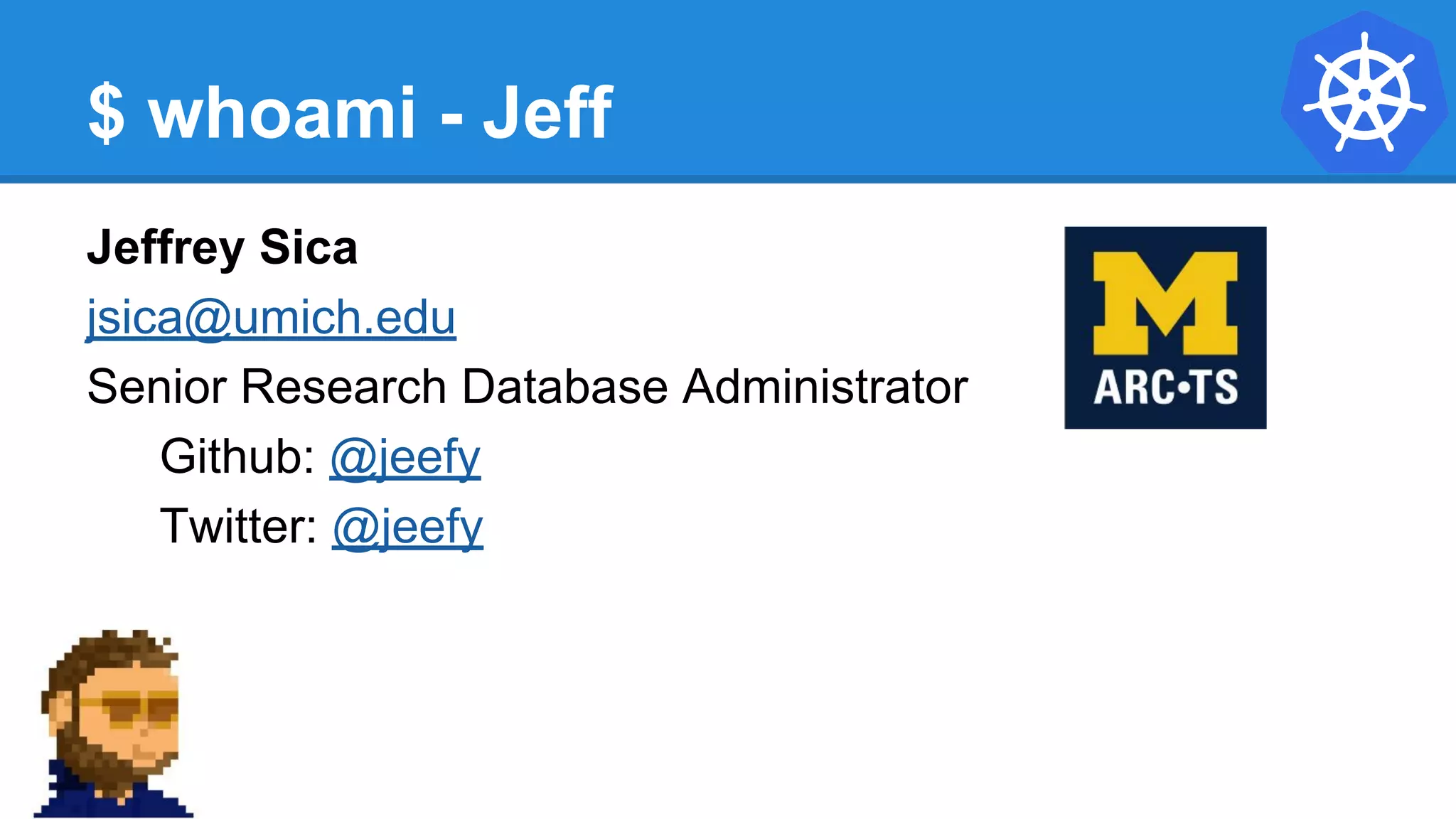This screenshot has width=1456, height=819.
Task: Click the white ARC•TS lettering
Action: [1165, 387]
